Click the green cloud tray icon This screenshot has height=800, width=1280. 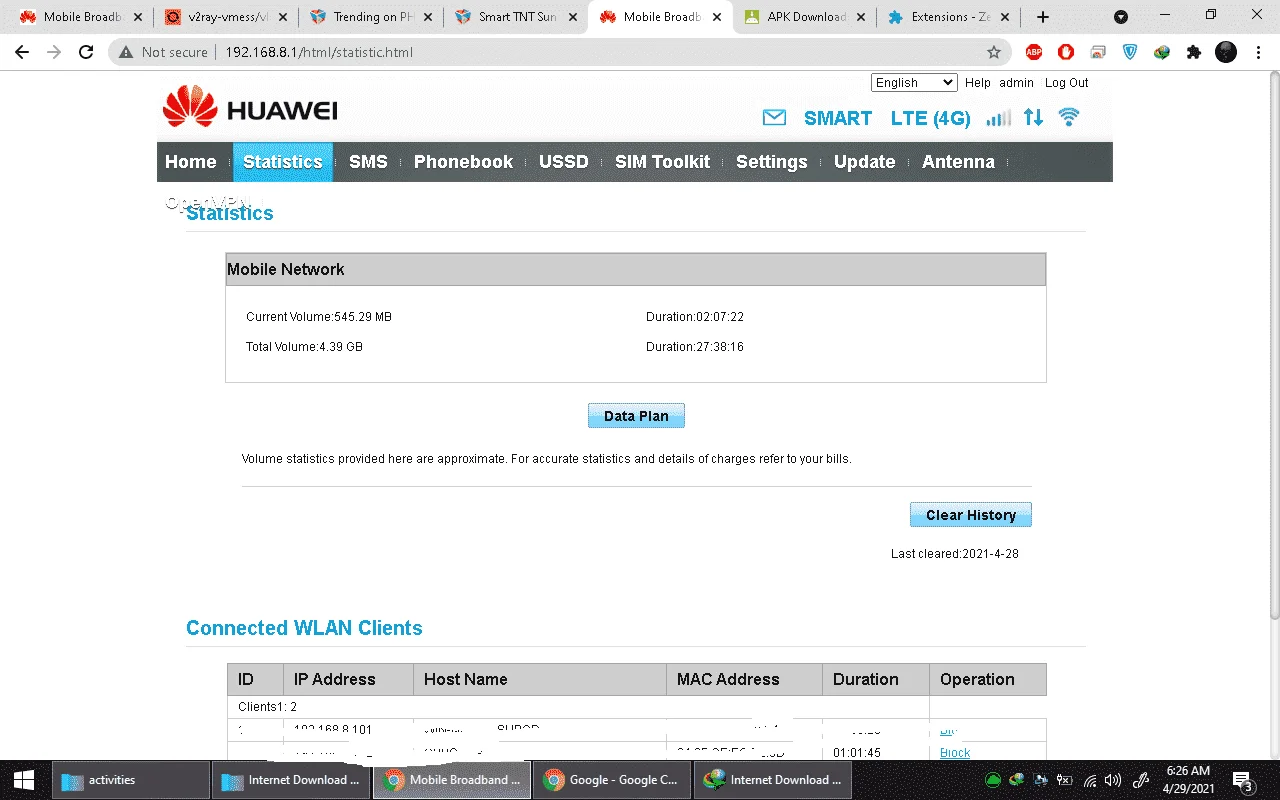point(993,780)
